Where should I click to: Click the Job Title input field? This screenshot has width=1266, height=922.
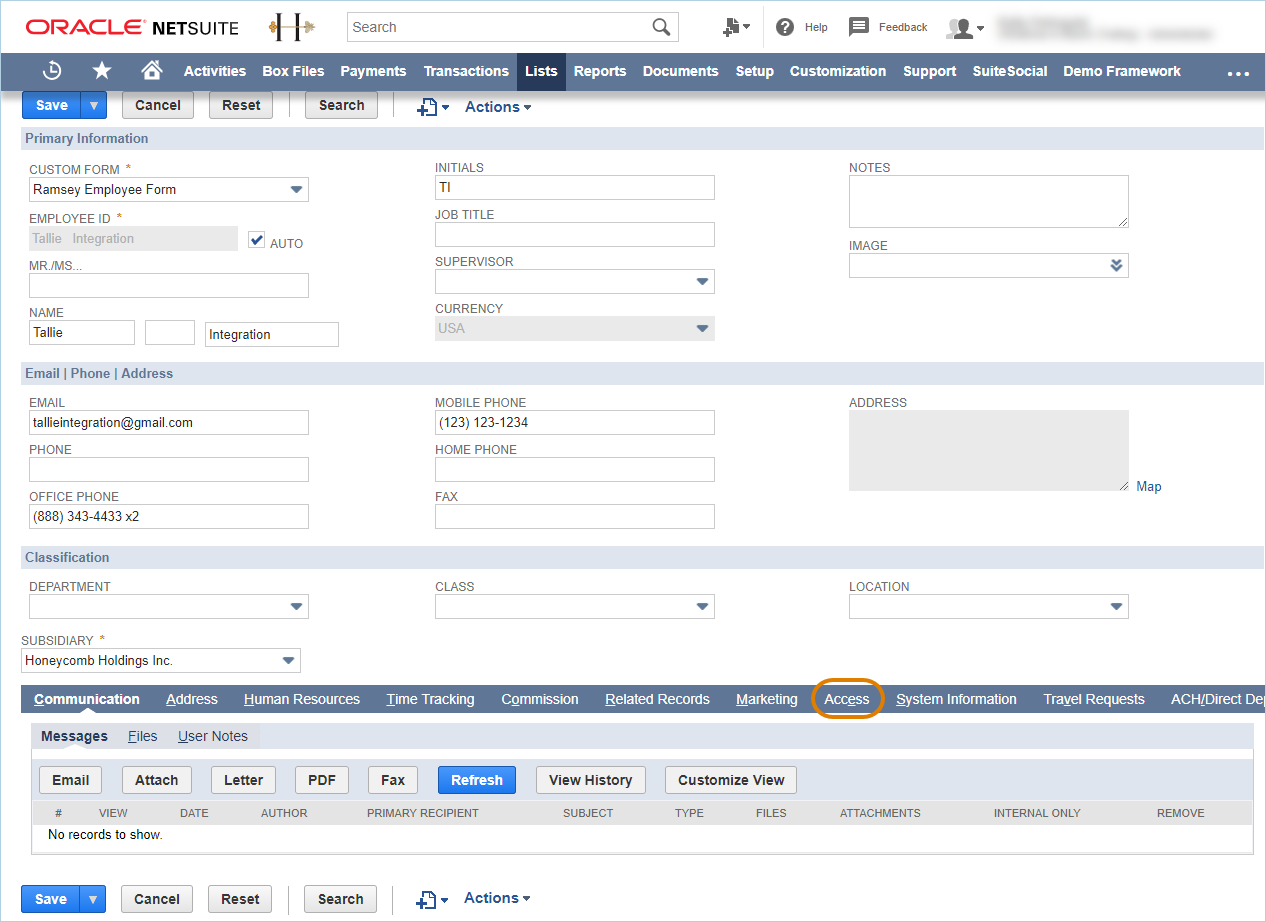575,234
